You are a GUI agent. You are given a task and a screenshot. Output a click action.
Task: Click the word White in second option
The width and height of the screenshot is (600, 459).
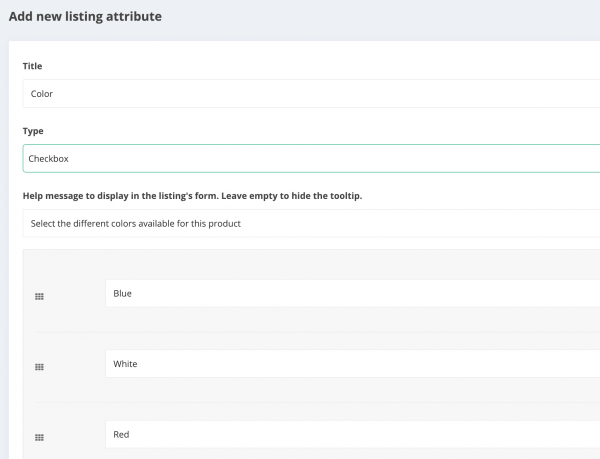click(125, 364)
